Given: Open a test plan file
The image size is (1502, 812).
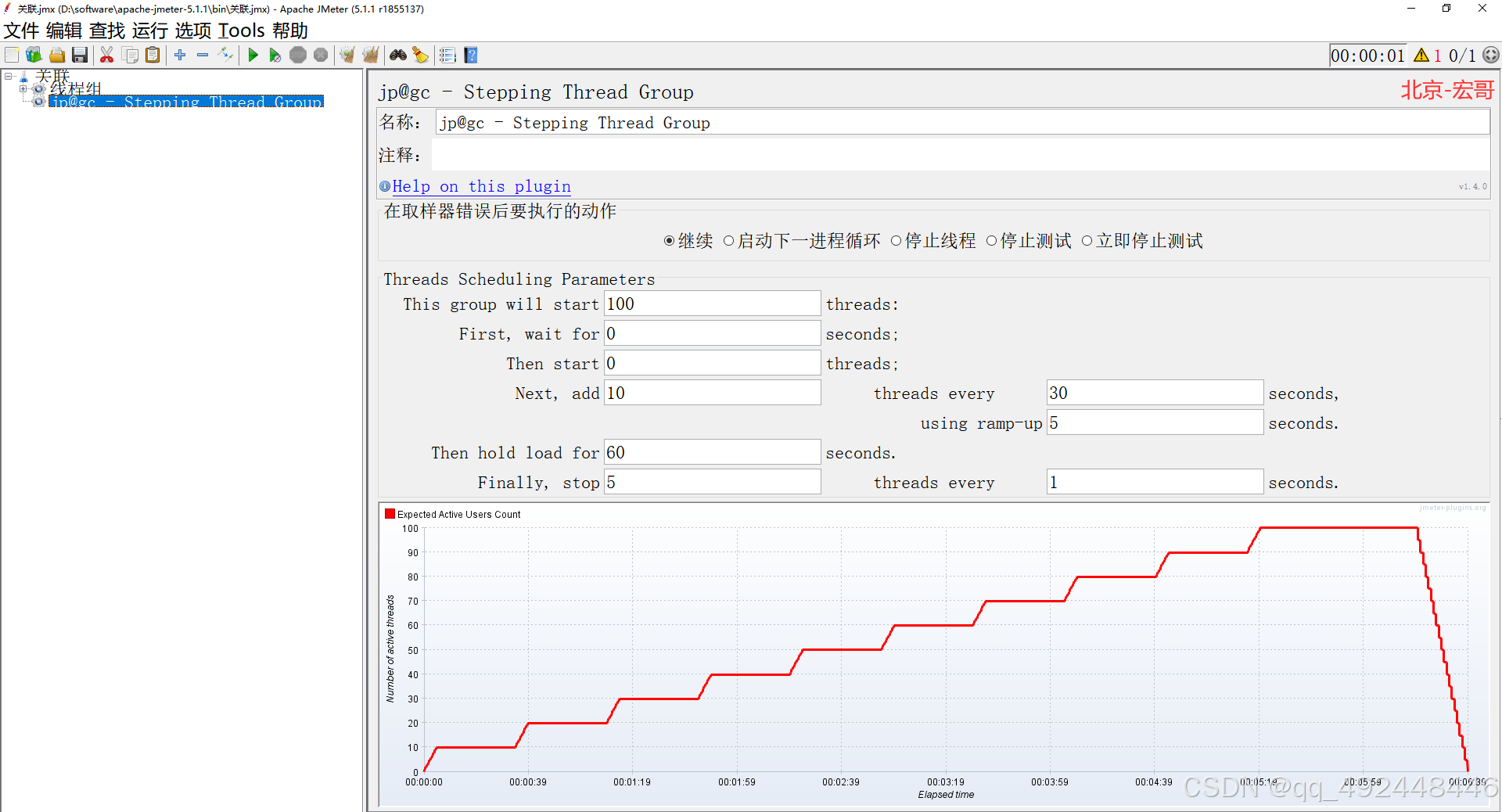Looking at the screenshot, I should pyautogui.click(x=57, y=55).
